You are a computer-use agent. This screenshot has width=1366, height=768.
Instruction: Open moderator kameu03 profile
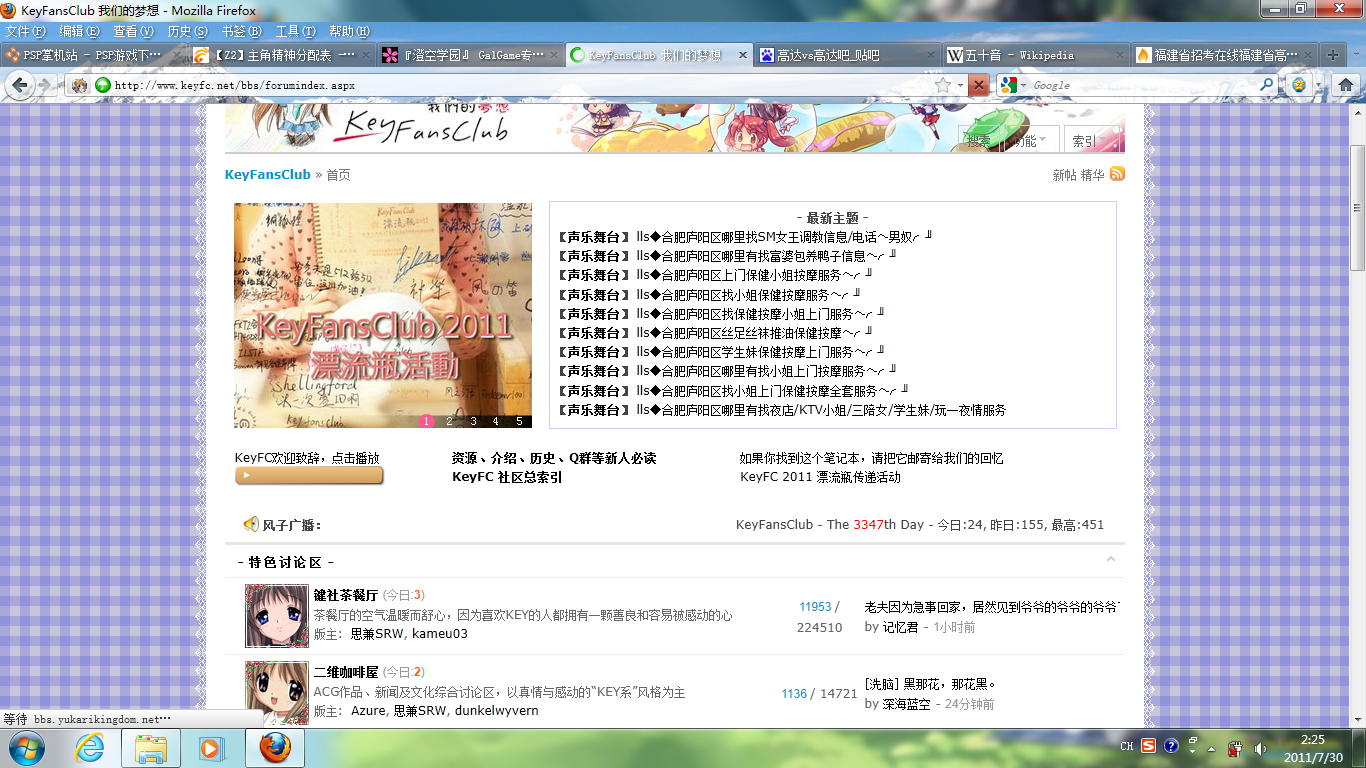(440, 633)
